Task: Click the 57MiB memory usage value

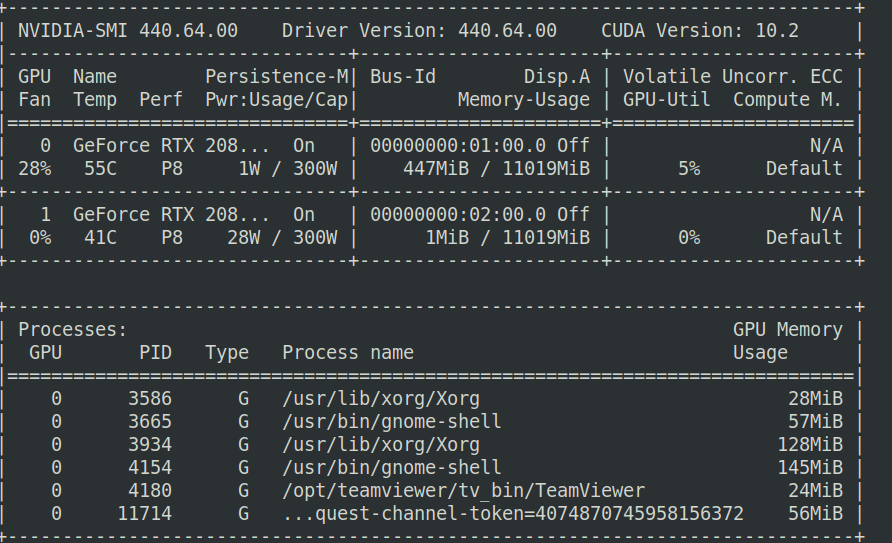Action: tap(815, 422)
